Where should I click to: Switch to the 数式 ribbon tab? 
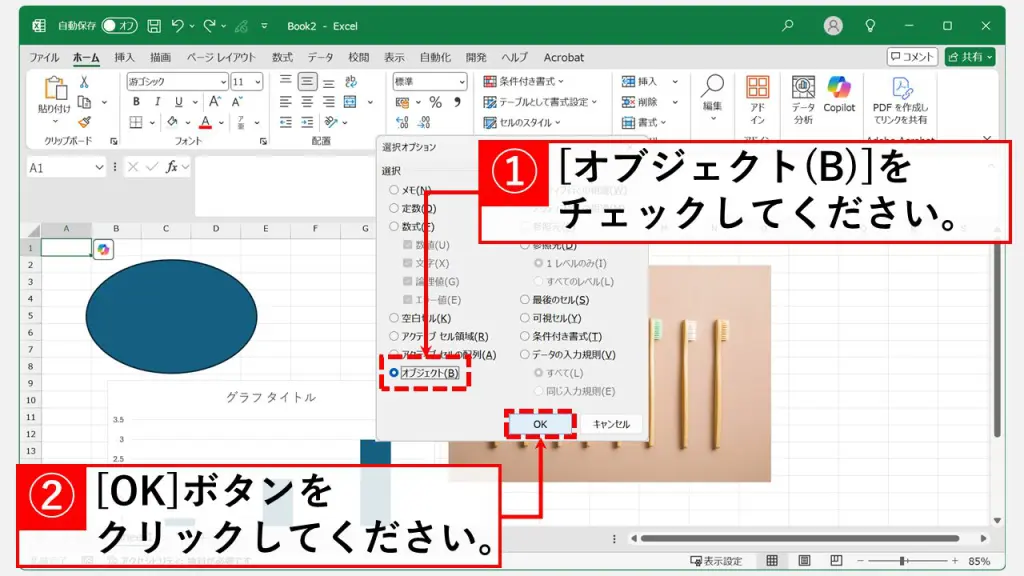click(x=282, y=57)
